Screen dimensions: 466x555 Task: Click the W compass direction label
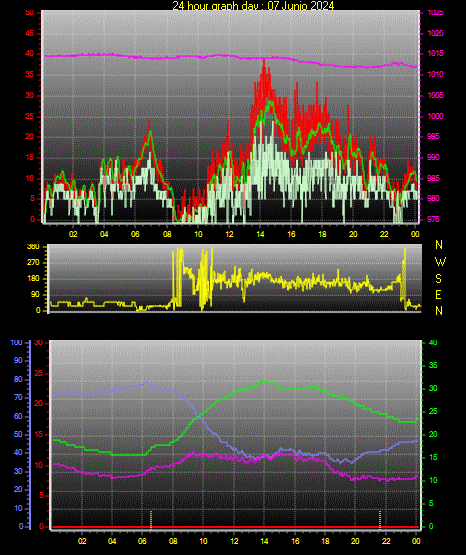[x=440, y=262]
